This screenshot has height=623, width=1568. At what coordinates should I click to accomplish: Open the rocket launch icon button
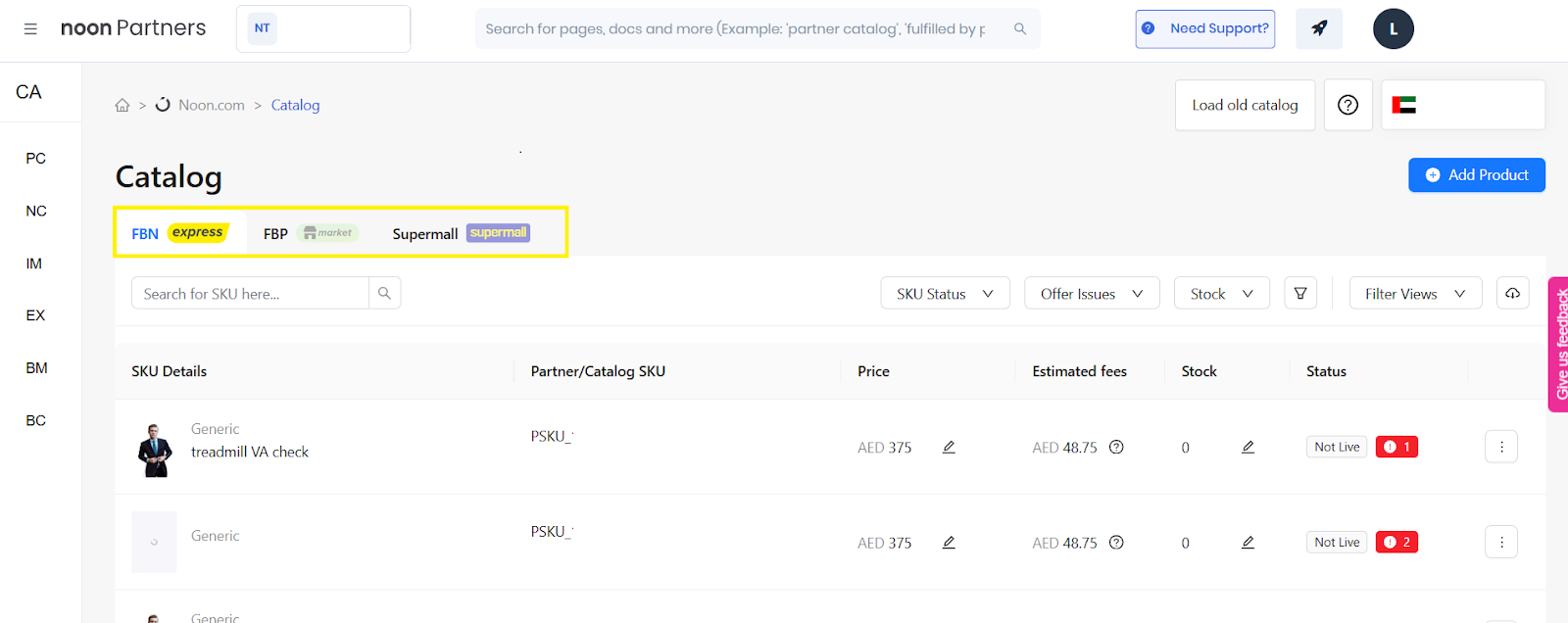1319,28
